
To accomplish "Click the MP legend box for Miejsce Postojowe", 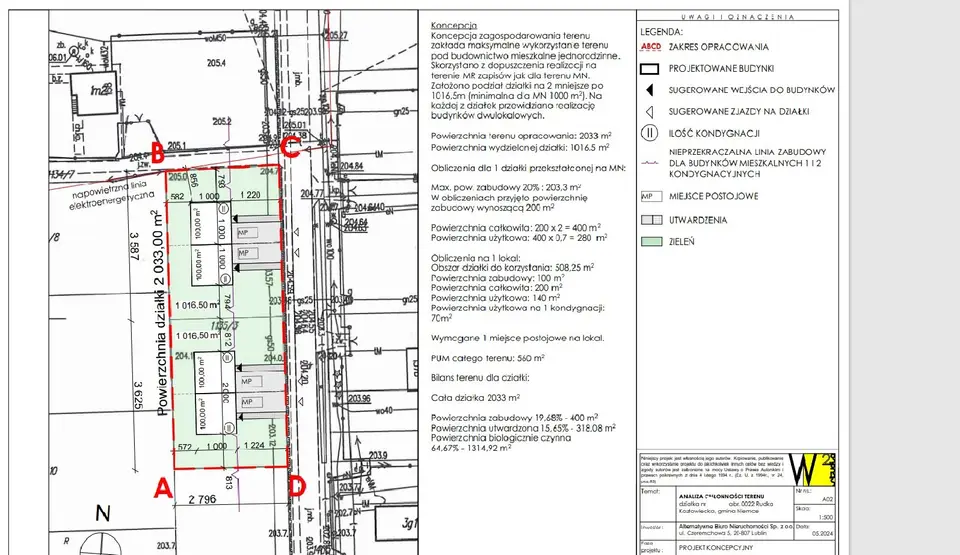I will tap(651, 196).
